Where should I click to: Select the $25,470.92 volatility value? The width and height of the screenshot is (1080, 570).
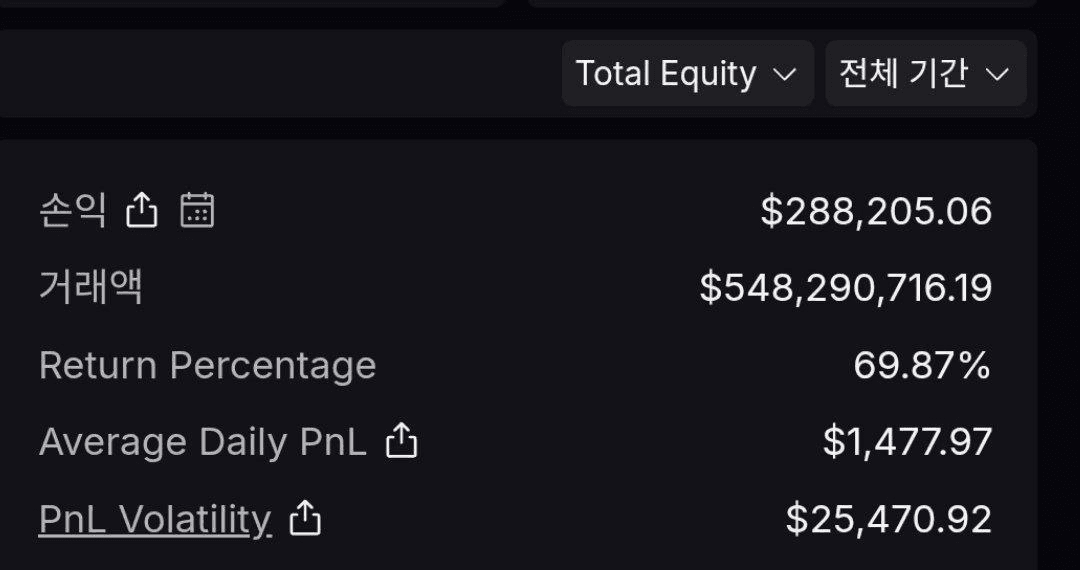click(x=889, y=519)
